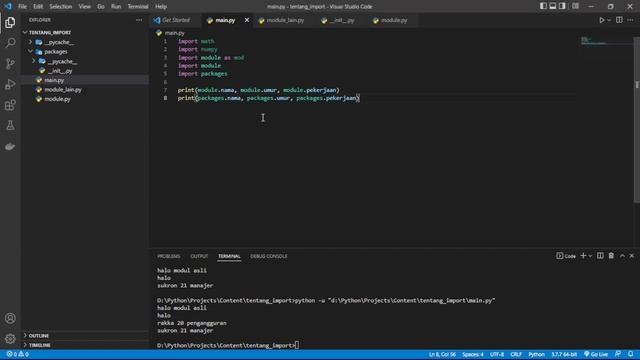The height and width of the screenshot is (360, 640).
Task: Toggle secondary side bar layout icon
Action: 562,6
